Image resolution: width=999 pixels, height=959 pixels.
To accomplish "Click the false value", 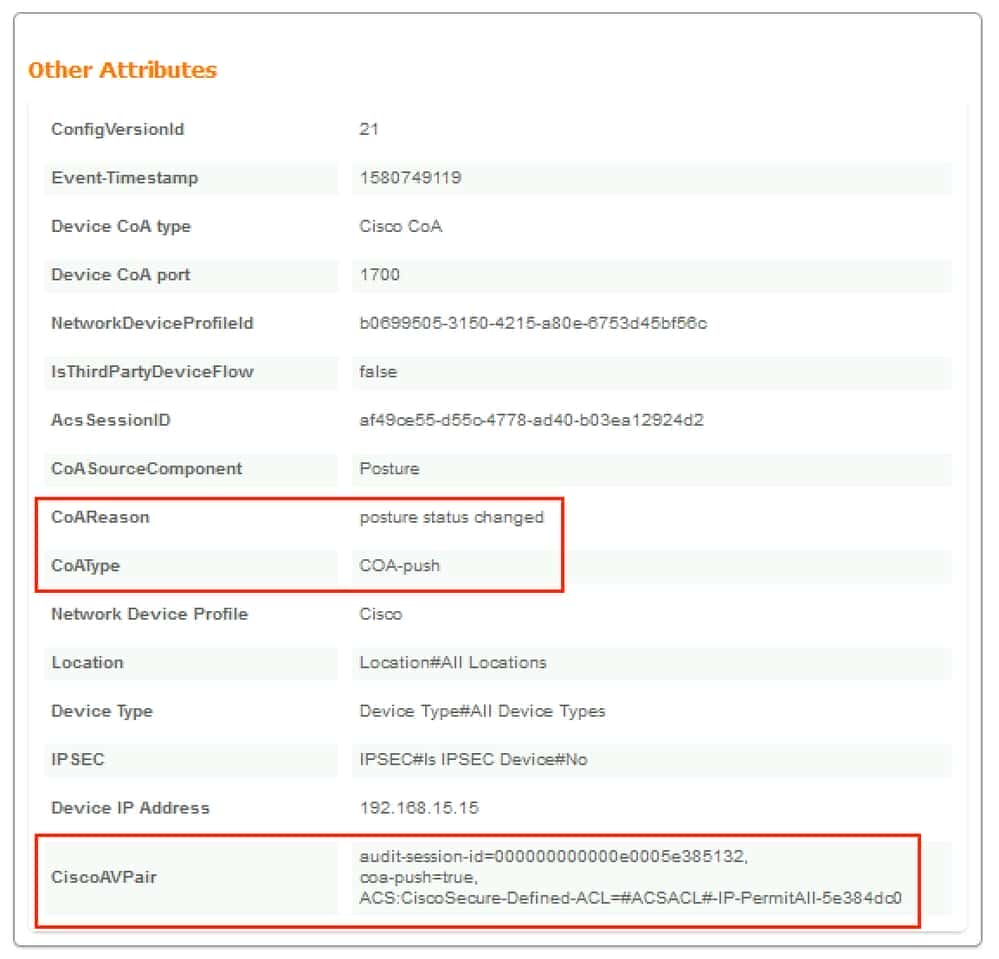I will 378,371.
